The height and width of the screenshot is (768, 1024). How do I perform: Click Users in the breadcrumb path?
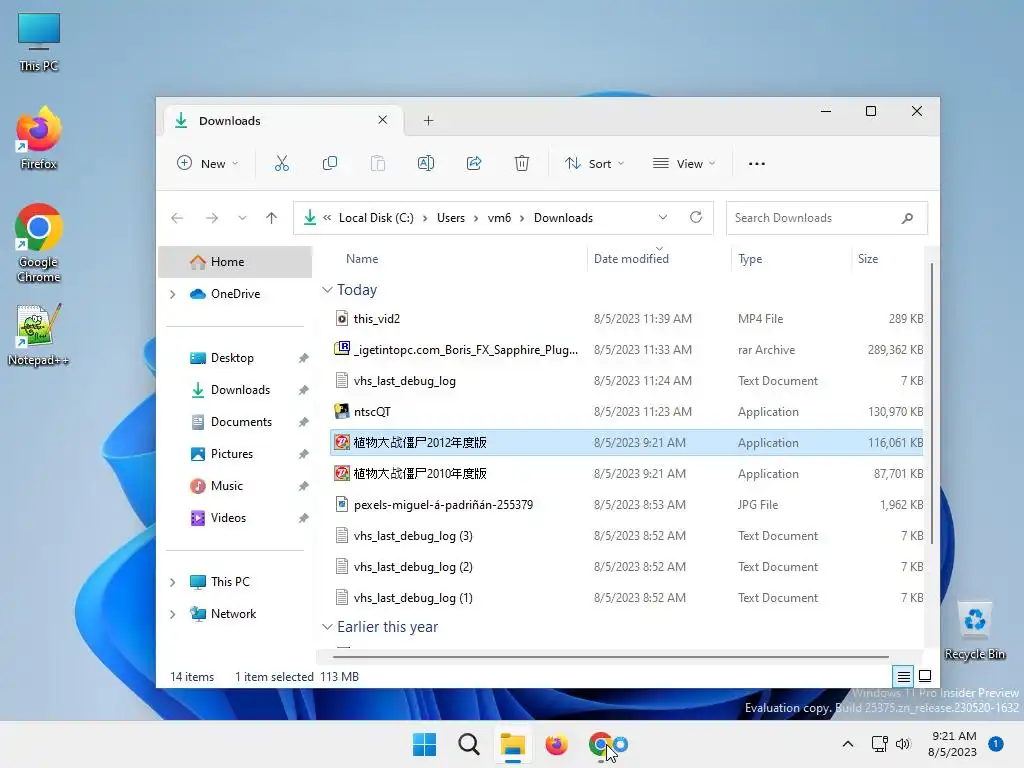click(x=451, y=218)
